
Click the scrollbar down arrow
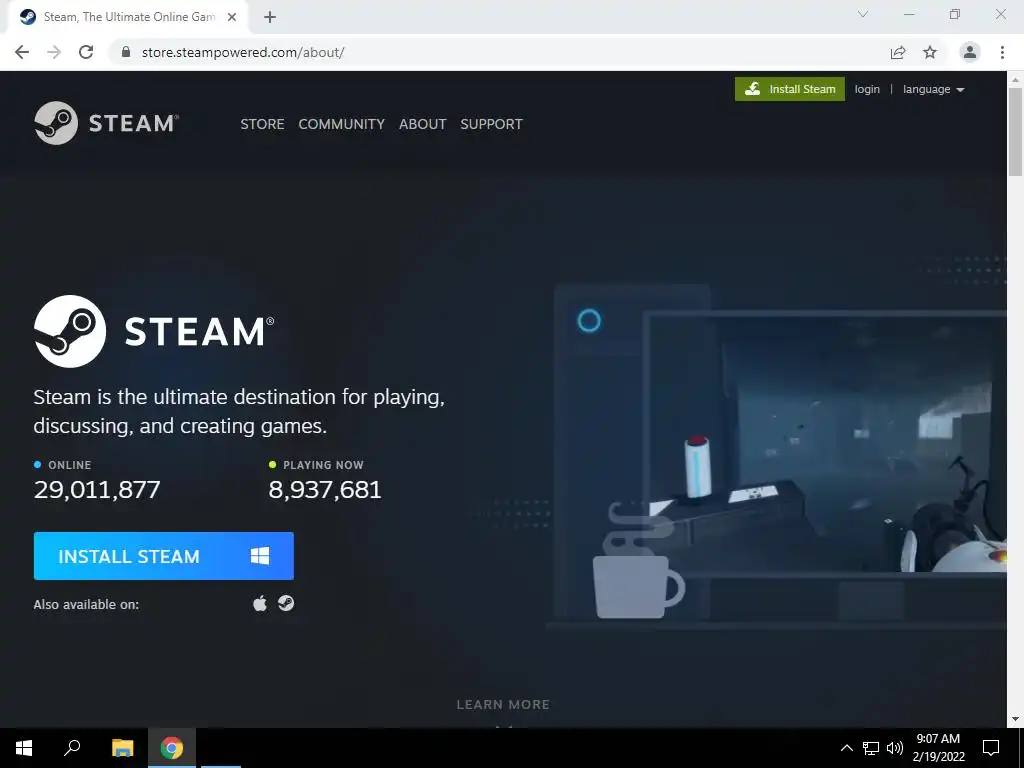[x=1015, y=720]
